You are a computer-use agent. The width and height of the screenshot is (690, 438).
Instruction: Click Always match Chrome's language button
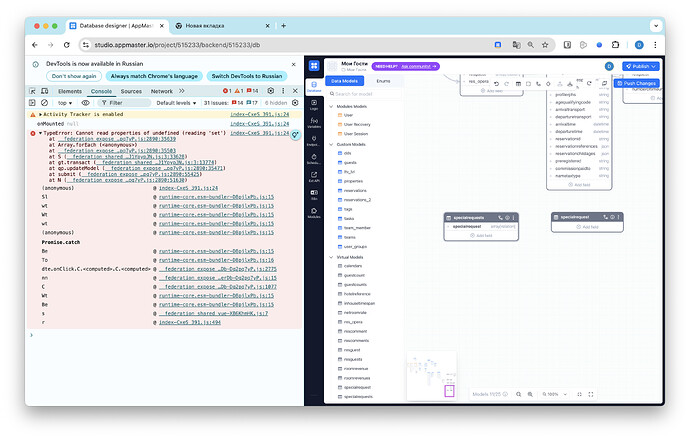click(x=154, y=76)
